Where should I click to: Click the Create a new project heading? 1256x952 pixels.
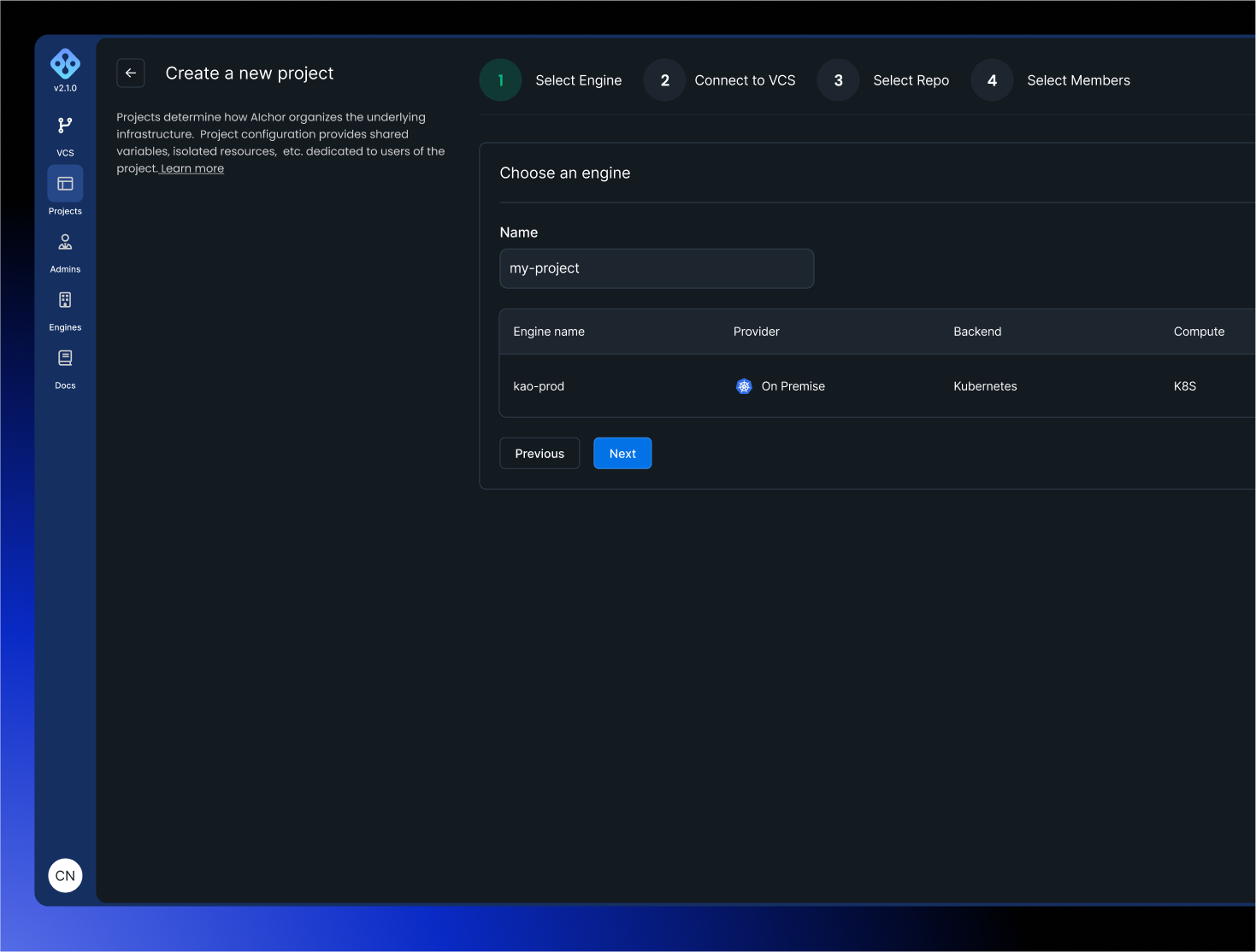pos(250,73)
